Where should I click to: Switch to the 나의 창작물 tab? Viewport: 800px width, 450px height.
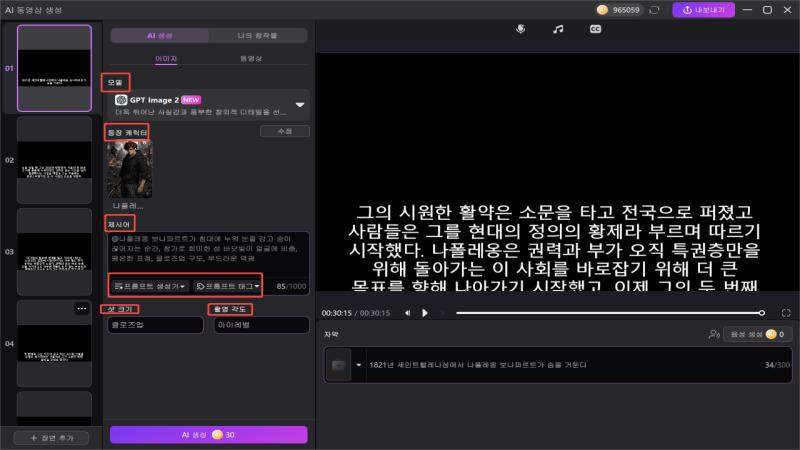tap(258, 36)
